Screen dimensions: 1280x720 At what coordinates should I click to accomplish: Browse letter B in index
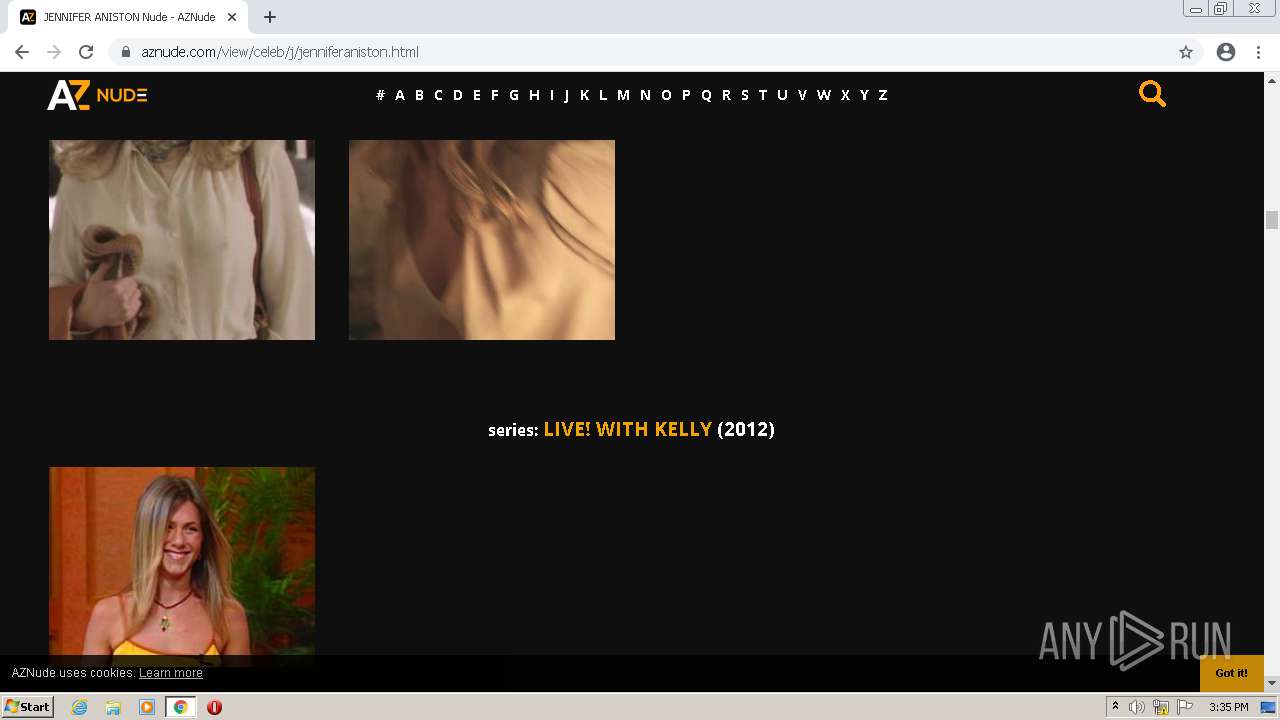419,95
